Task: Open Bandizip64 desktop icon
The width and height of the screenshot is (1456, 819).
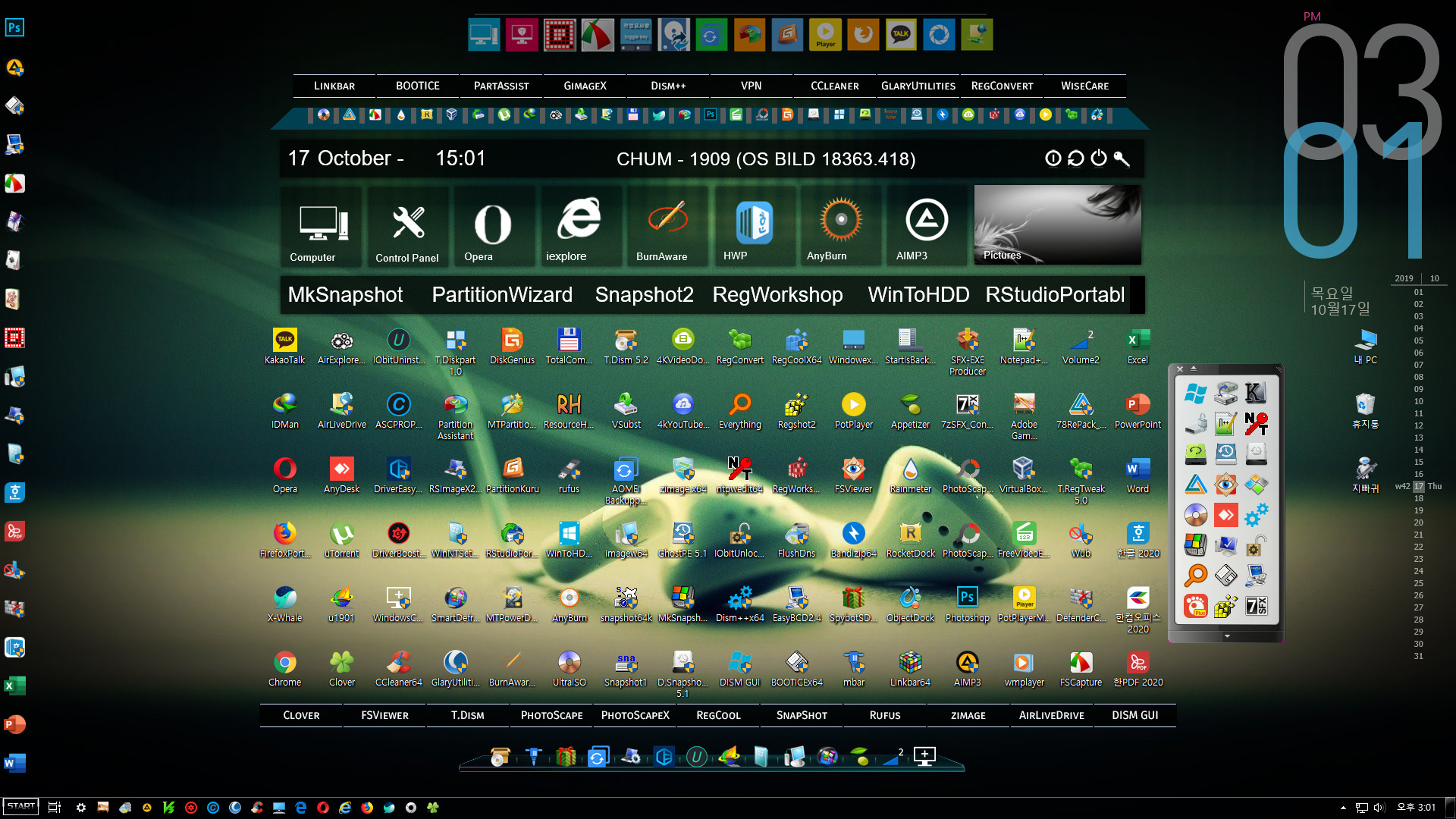Action: (x=853, y=539)
